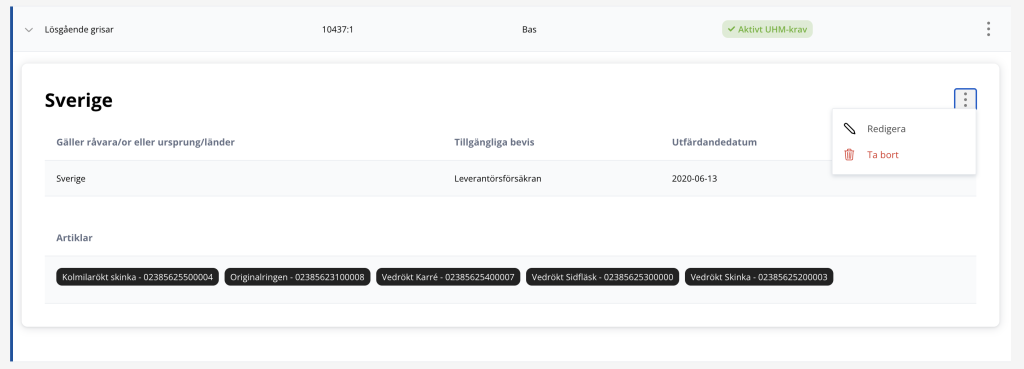1024x369 pixels.
Task: Click the 2020-06-13 issue date cell
Action: [694, 178]
